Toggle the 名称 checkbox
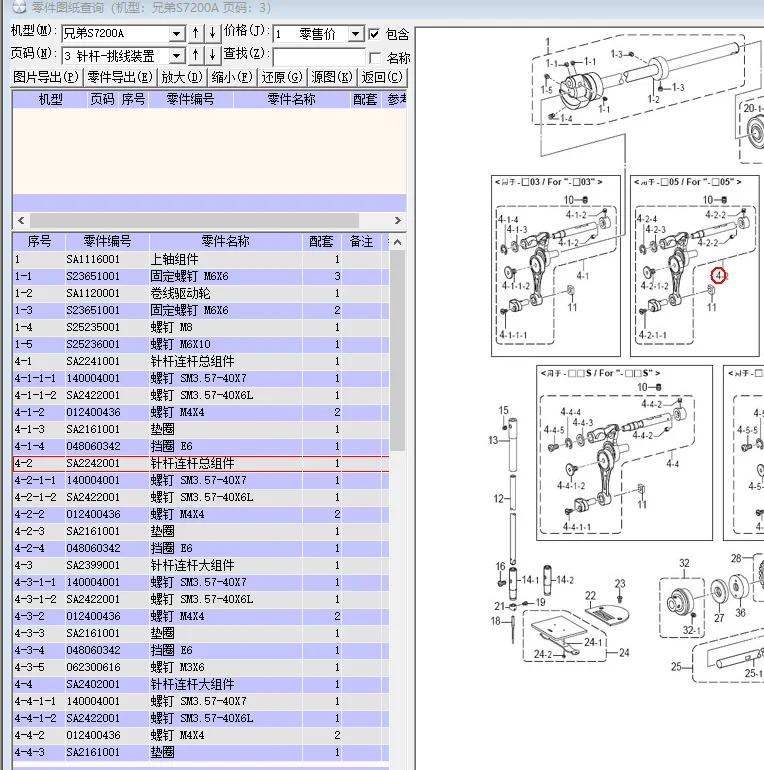This screenshot has height=770, width=764. 375,58
